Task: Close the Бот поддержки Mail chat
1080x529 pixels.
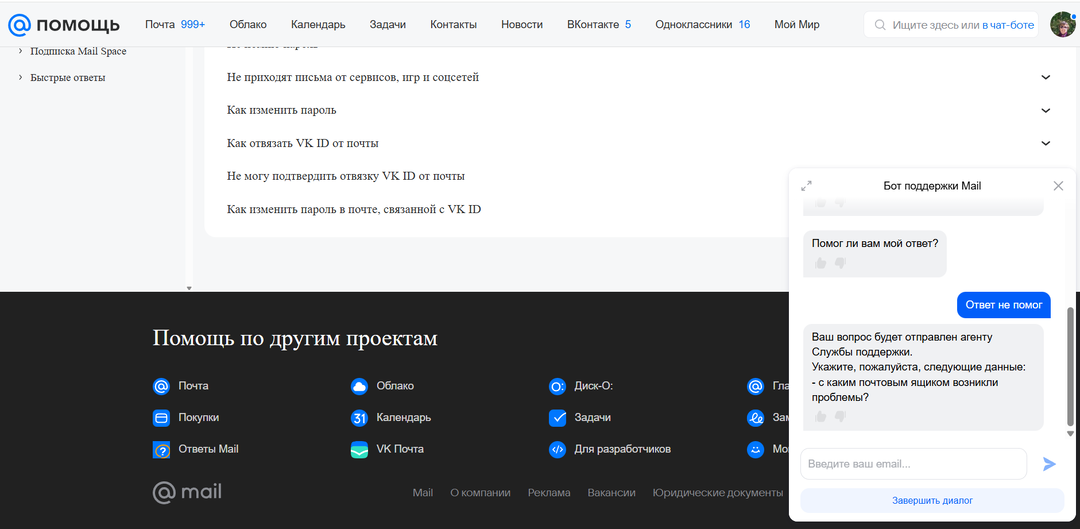Action: coord(1059,186)
